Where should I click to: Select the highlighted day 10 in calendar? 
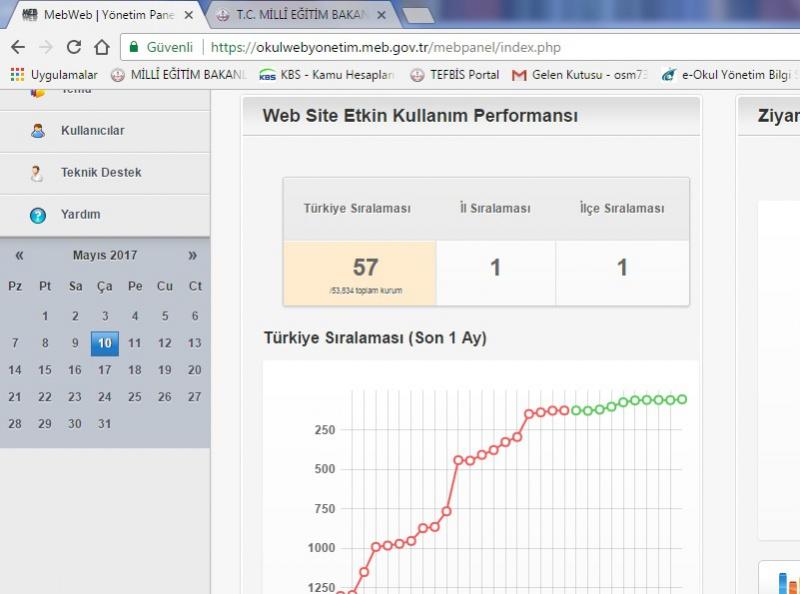click(104, 343)
